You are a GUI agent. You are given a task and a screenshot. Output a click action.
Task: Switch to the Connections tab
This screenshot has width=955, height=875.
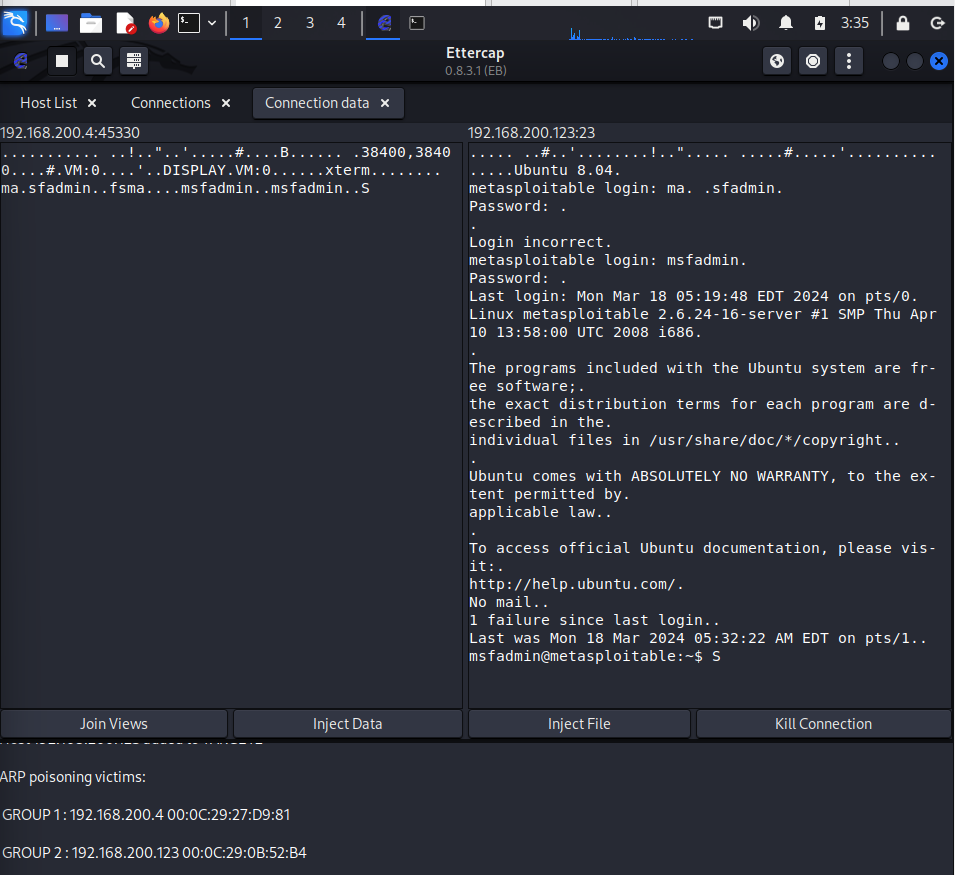tap(170, 103)
